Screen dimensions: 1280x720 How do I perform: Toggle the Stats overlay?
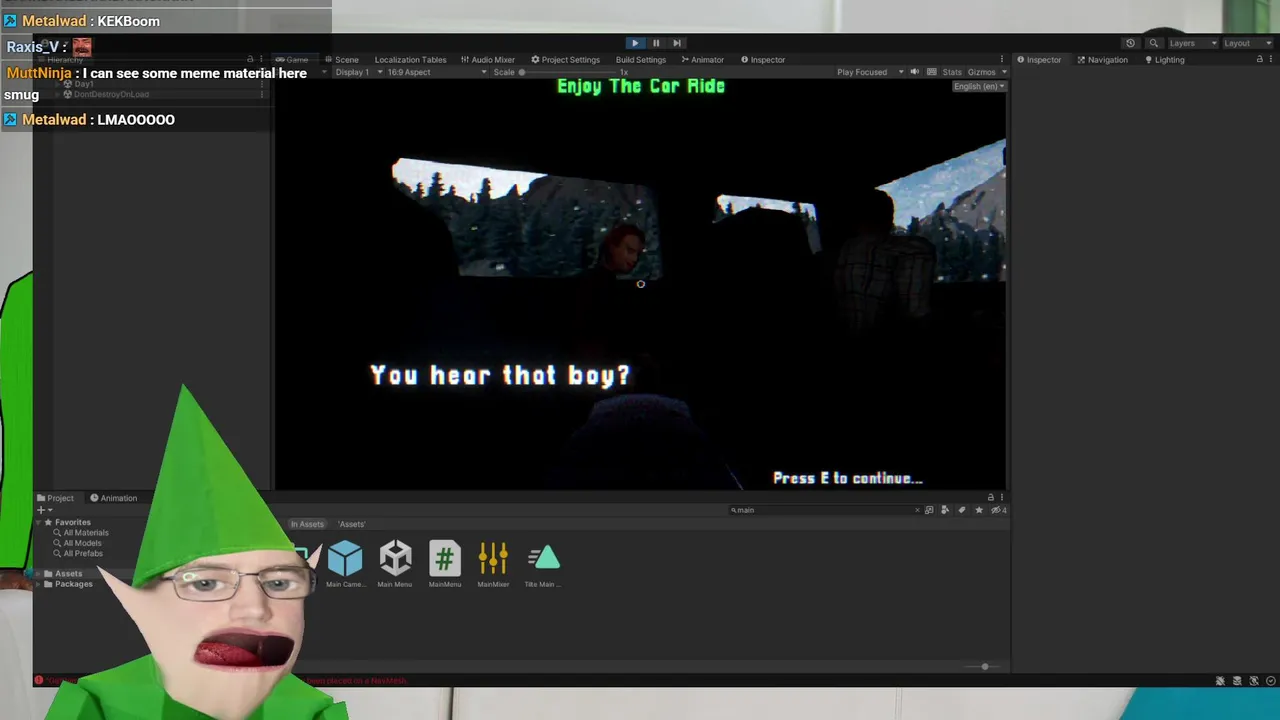click(x=951, y=72)
